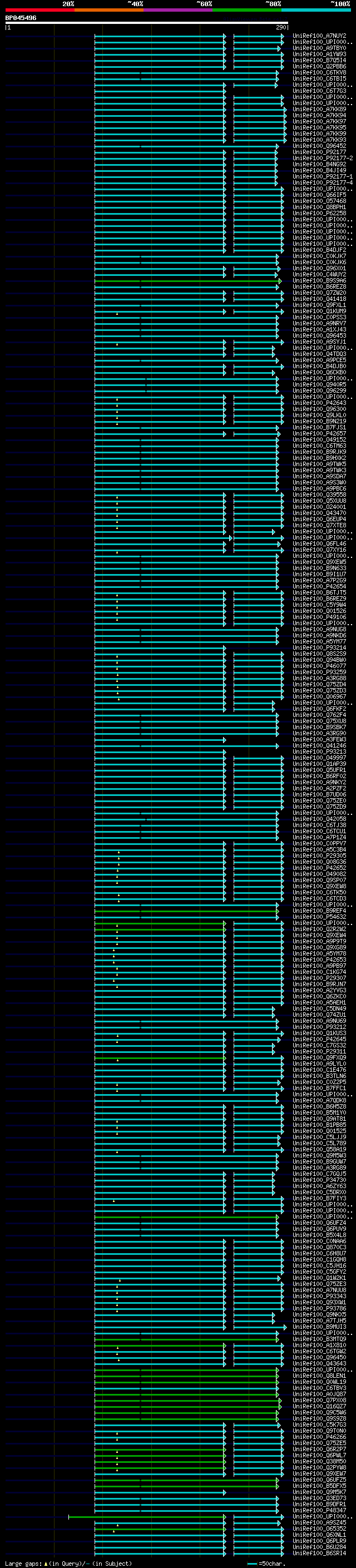The height and width of the screenshot is (1568, 356).
Task: Click the red ~20% identity legend bar
Action: 39,10
